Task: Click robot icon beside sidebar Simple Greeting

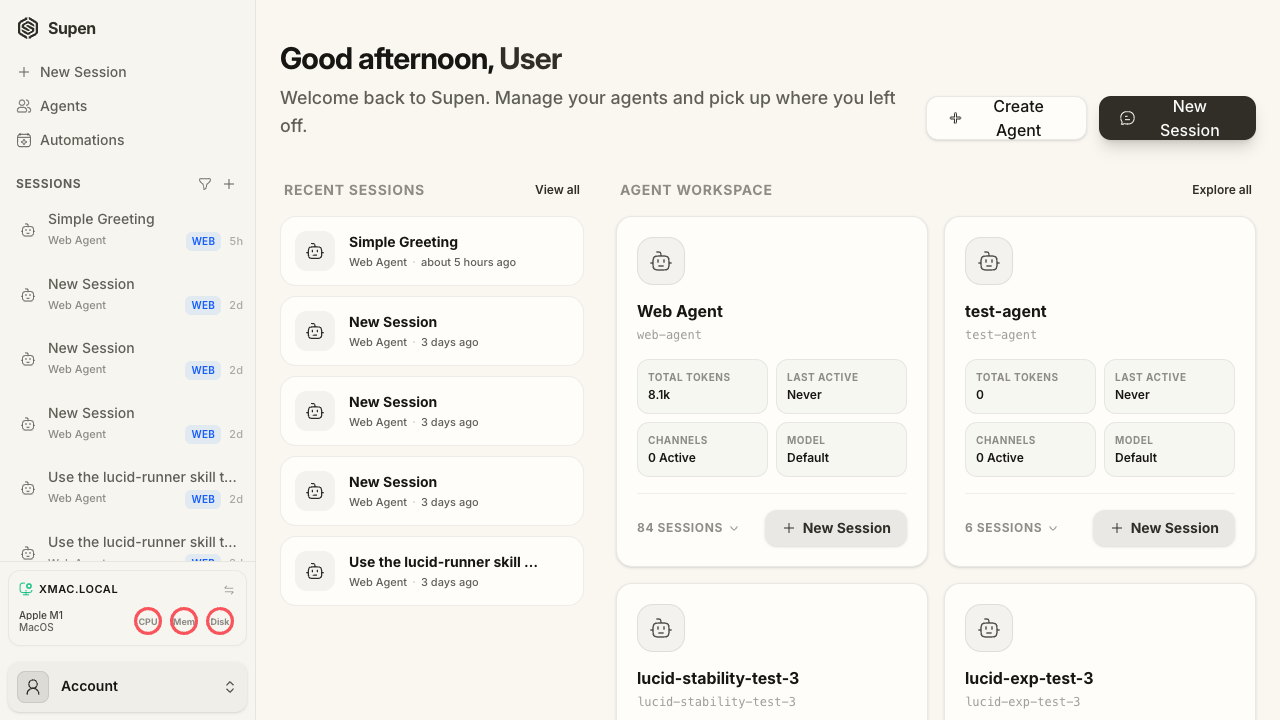Action: point(28,230)
